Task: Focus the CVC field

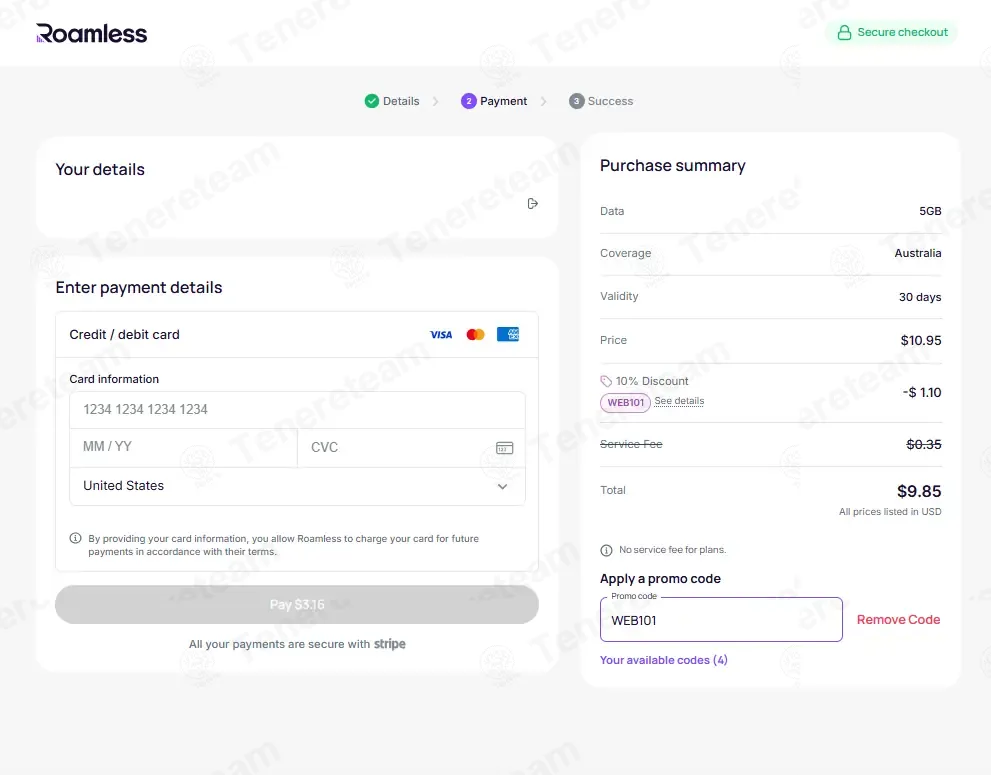Action: (x=411, y=448)
